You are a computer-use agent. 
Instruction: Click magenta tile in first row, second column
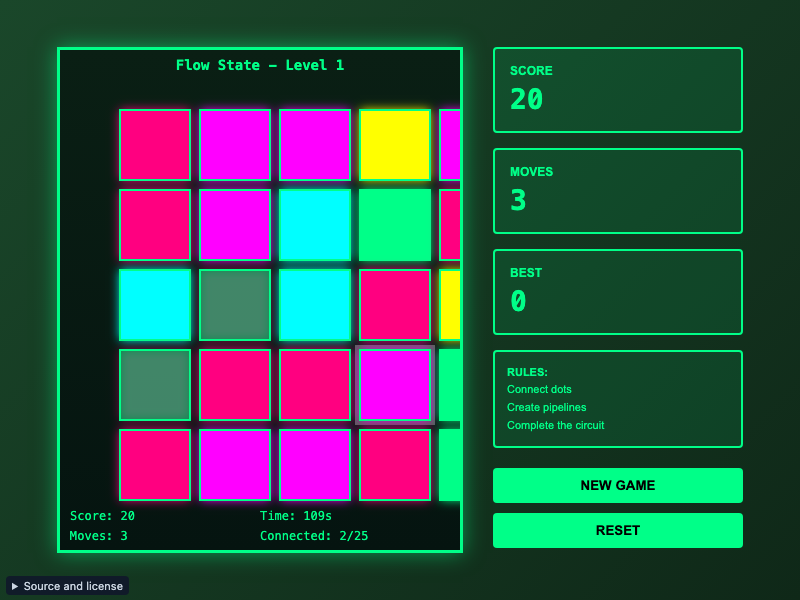(x=235, y=145)
